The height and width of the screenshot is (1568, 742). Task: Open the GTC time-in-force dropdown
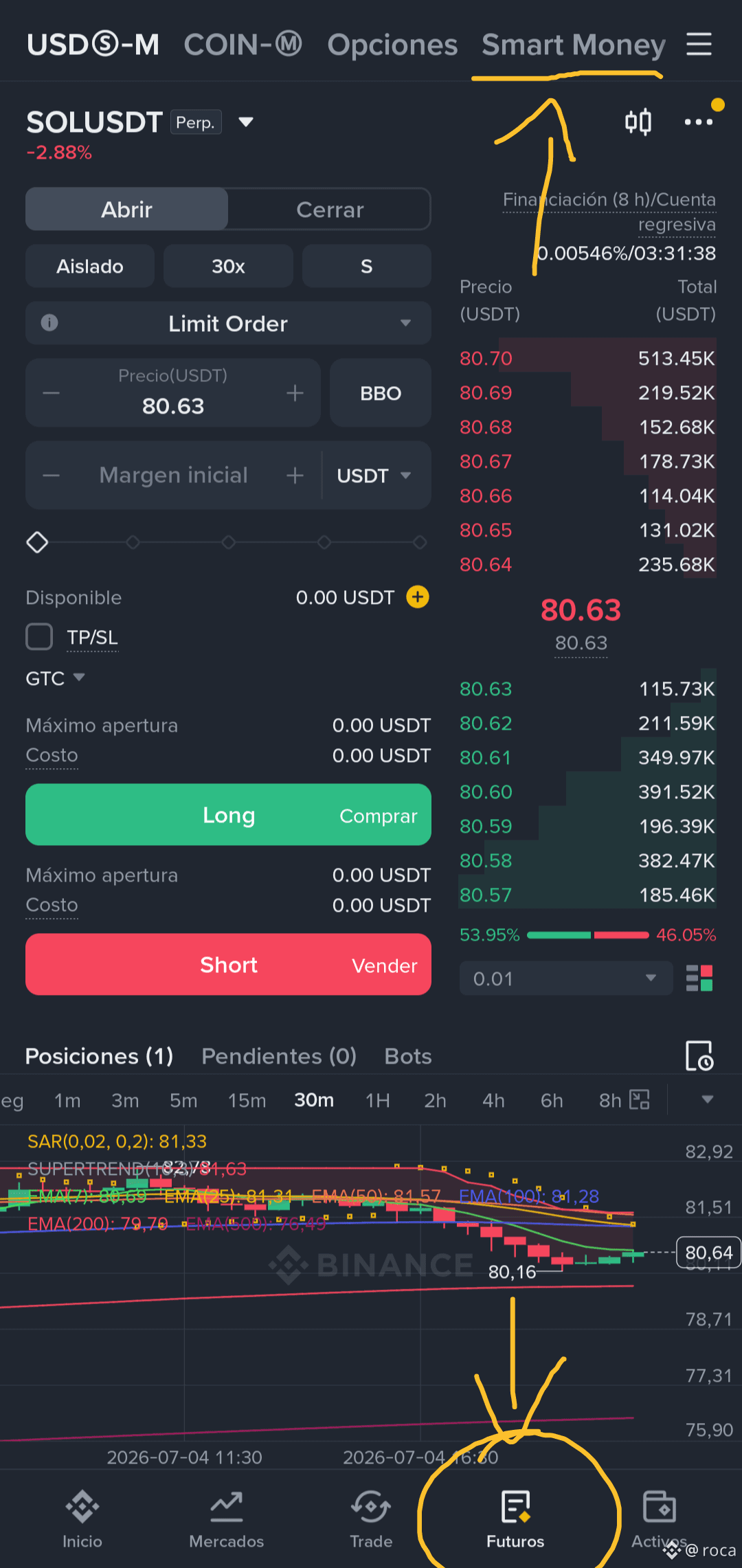click(x=55, y=678)
